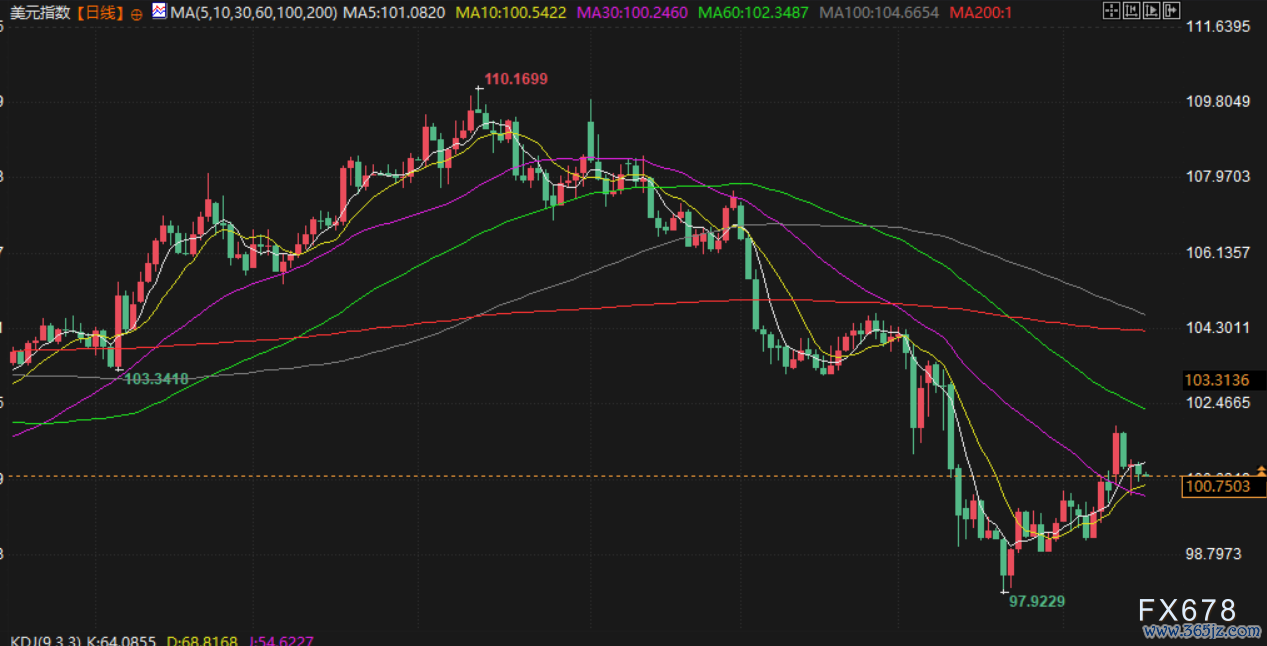Open the MA indicator chart icon
This screenshot has height=646, width=1267.
pos(159,12)
